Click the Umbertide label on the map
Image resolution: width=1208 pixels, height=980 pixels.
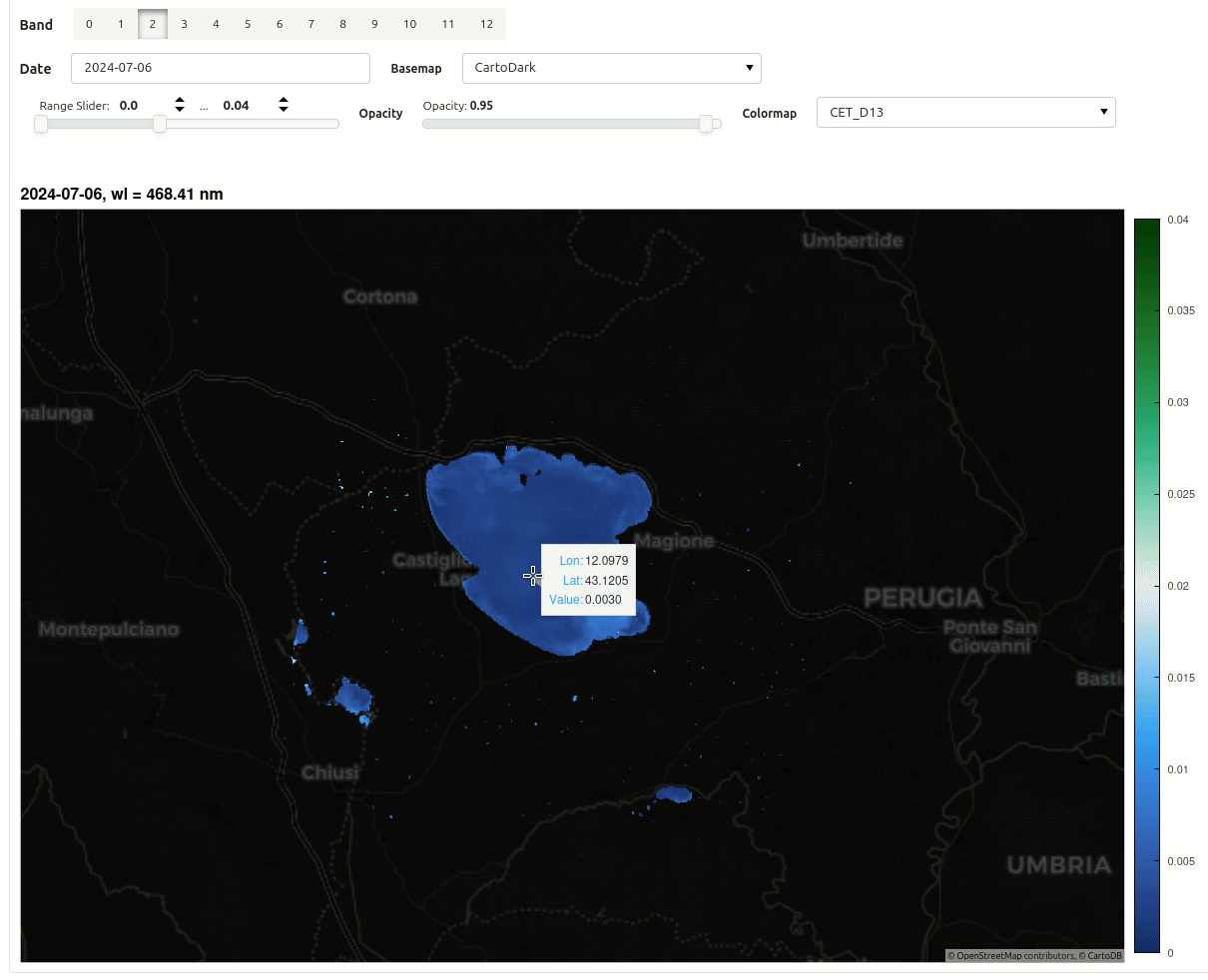click(x=853, y=241)
